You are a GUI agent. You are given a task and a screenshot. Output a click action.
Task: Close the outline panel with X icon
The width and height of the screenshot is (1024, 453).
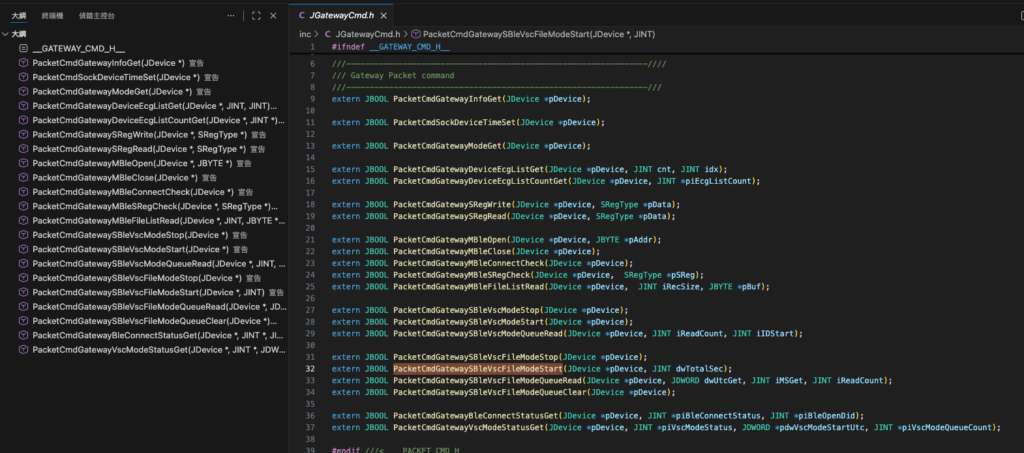(274, 16)
